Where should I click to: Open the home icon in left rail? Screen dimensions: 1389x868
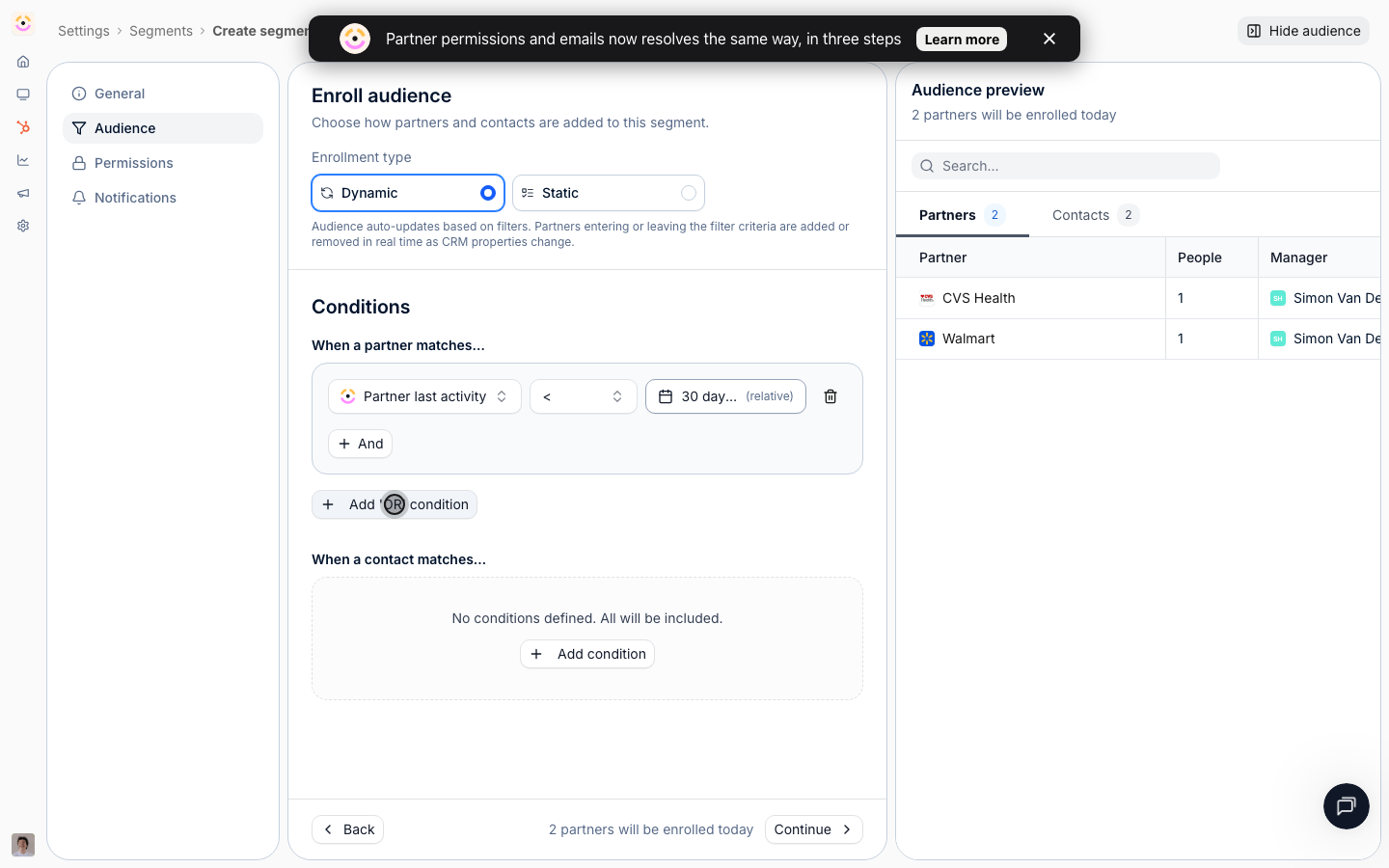click(23, 62)
